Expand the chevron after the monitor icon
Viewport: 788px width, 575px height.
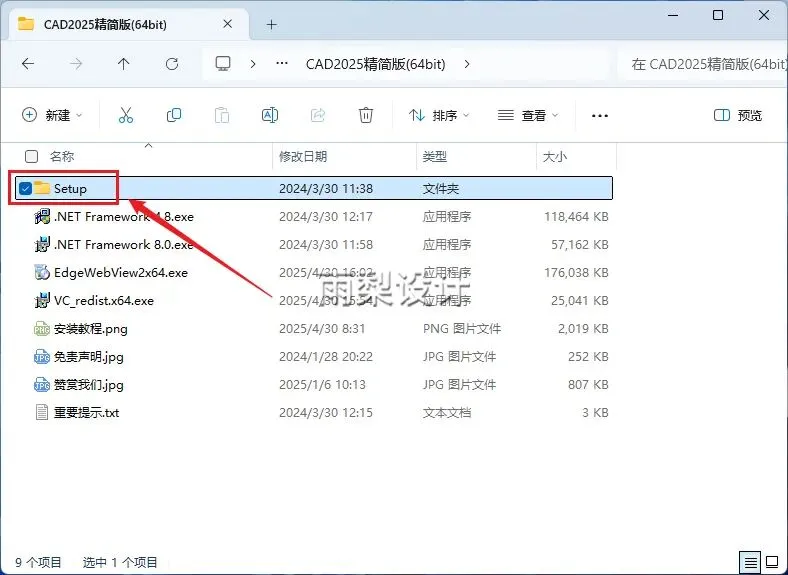pos(253,64)
